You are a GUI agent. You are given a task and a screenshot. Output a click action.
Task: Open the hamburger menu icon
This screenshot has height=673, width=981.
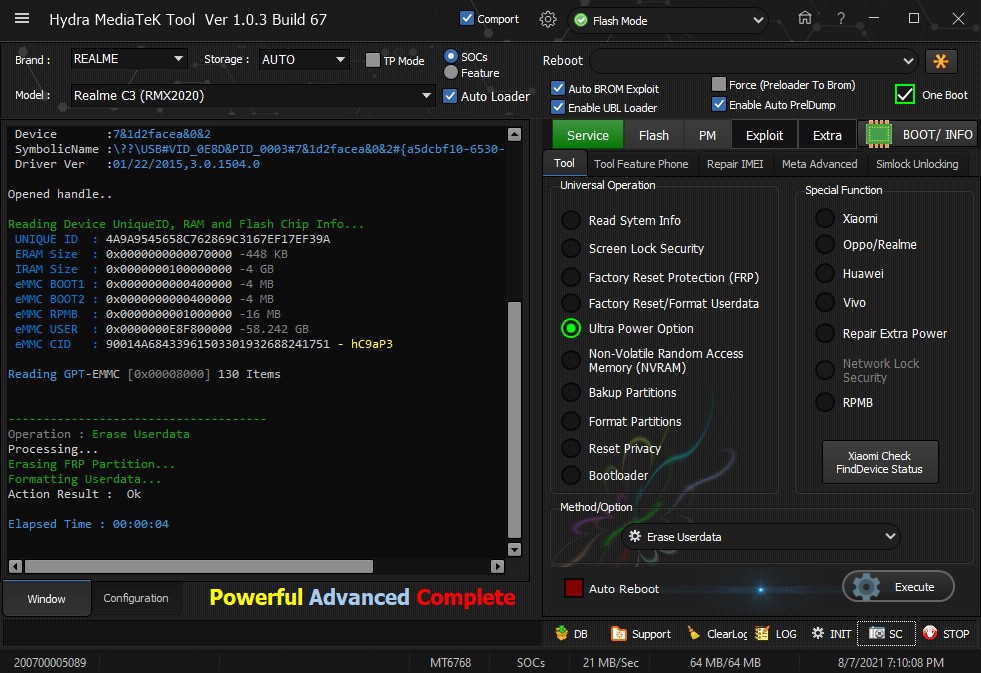pyautogui.click(x=22, y=19)
